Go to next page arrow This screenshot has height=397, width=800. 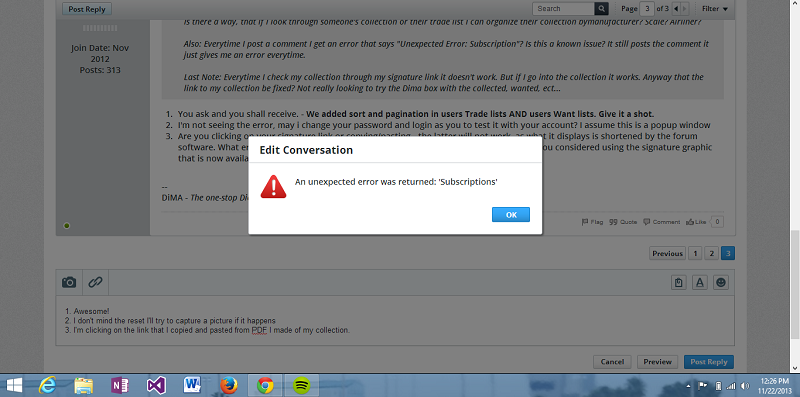coord(685,9)
